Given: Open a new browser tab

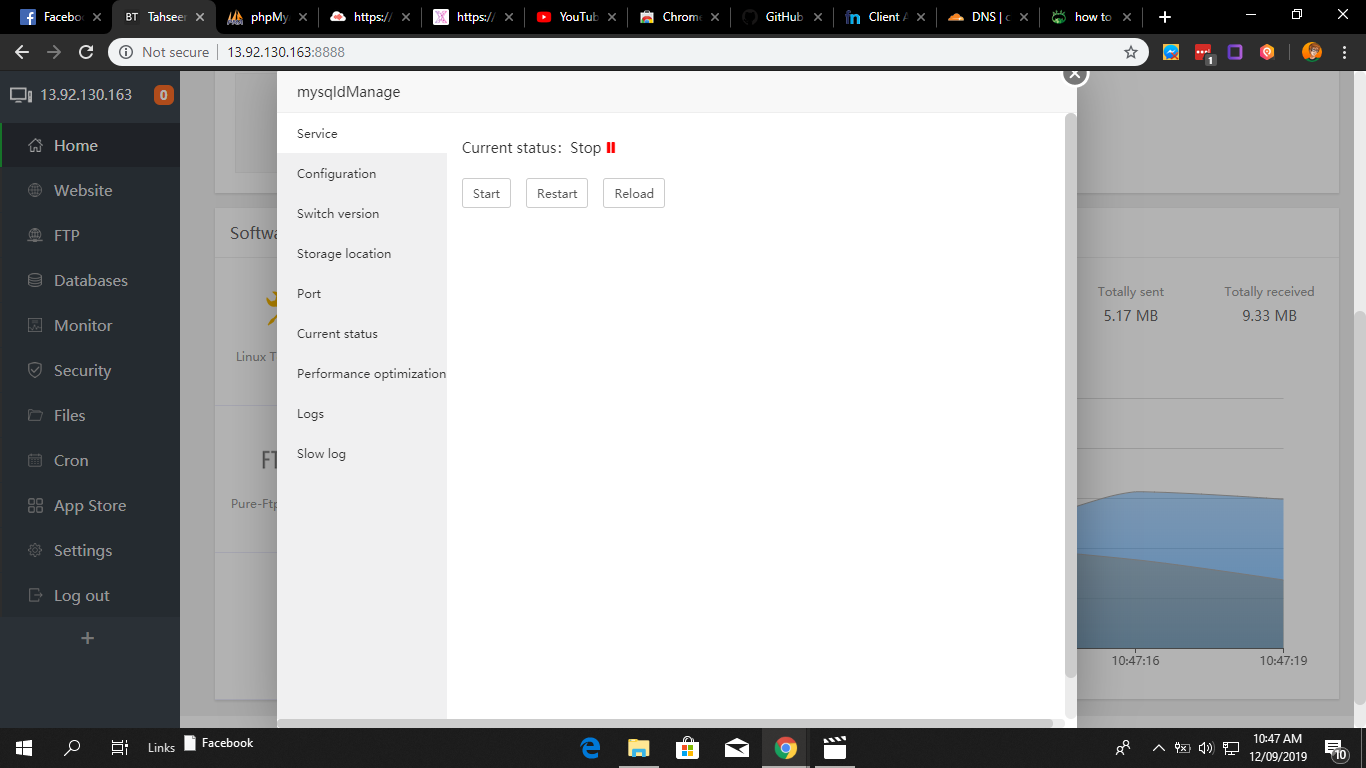Looking at the screenshot, I should [x=1164, y=17].
